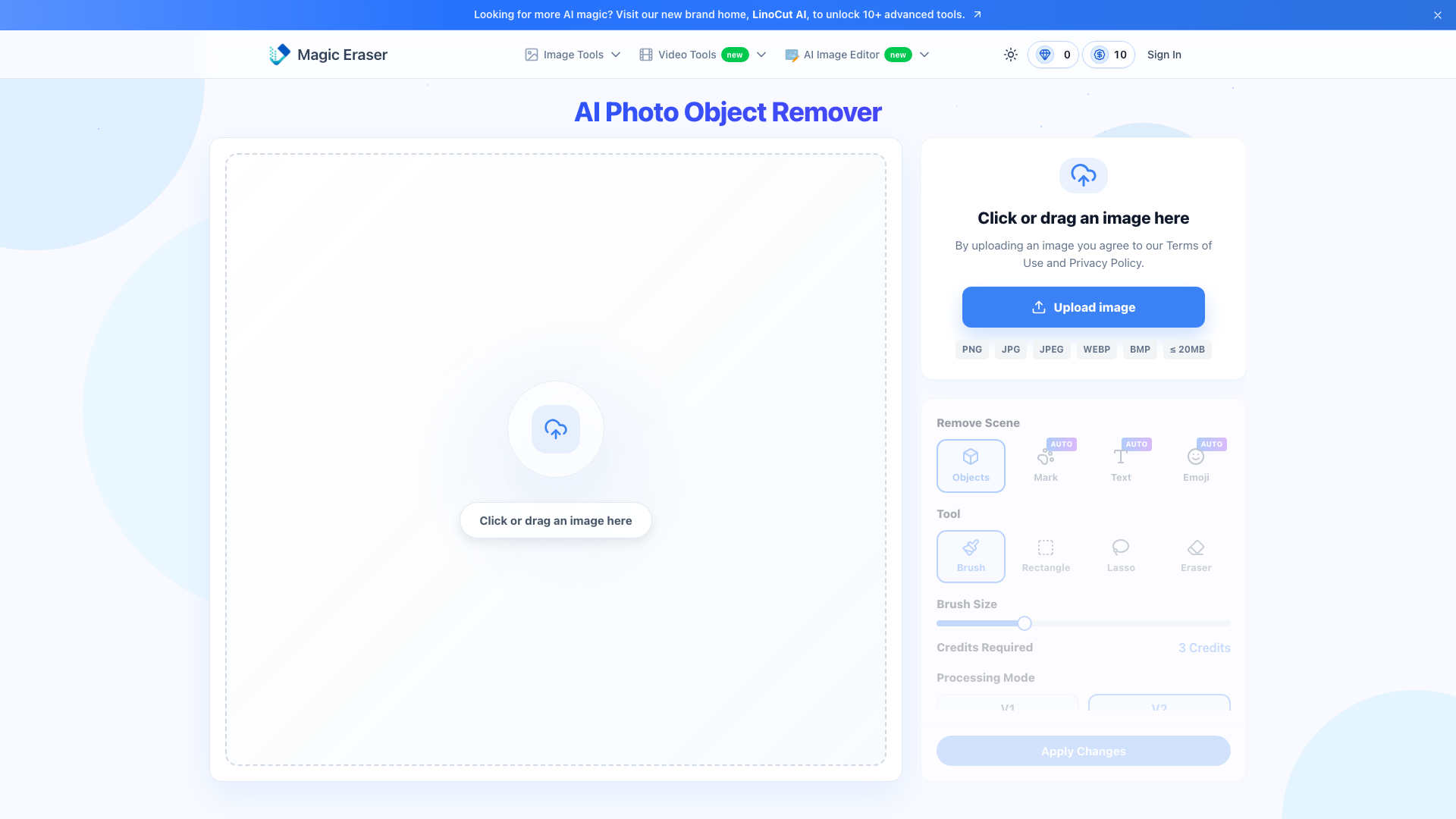Click the Magic Eraser logo icon
This screenshot has height=819, width=1456.
coord(280,54)
